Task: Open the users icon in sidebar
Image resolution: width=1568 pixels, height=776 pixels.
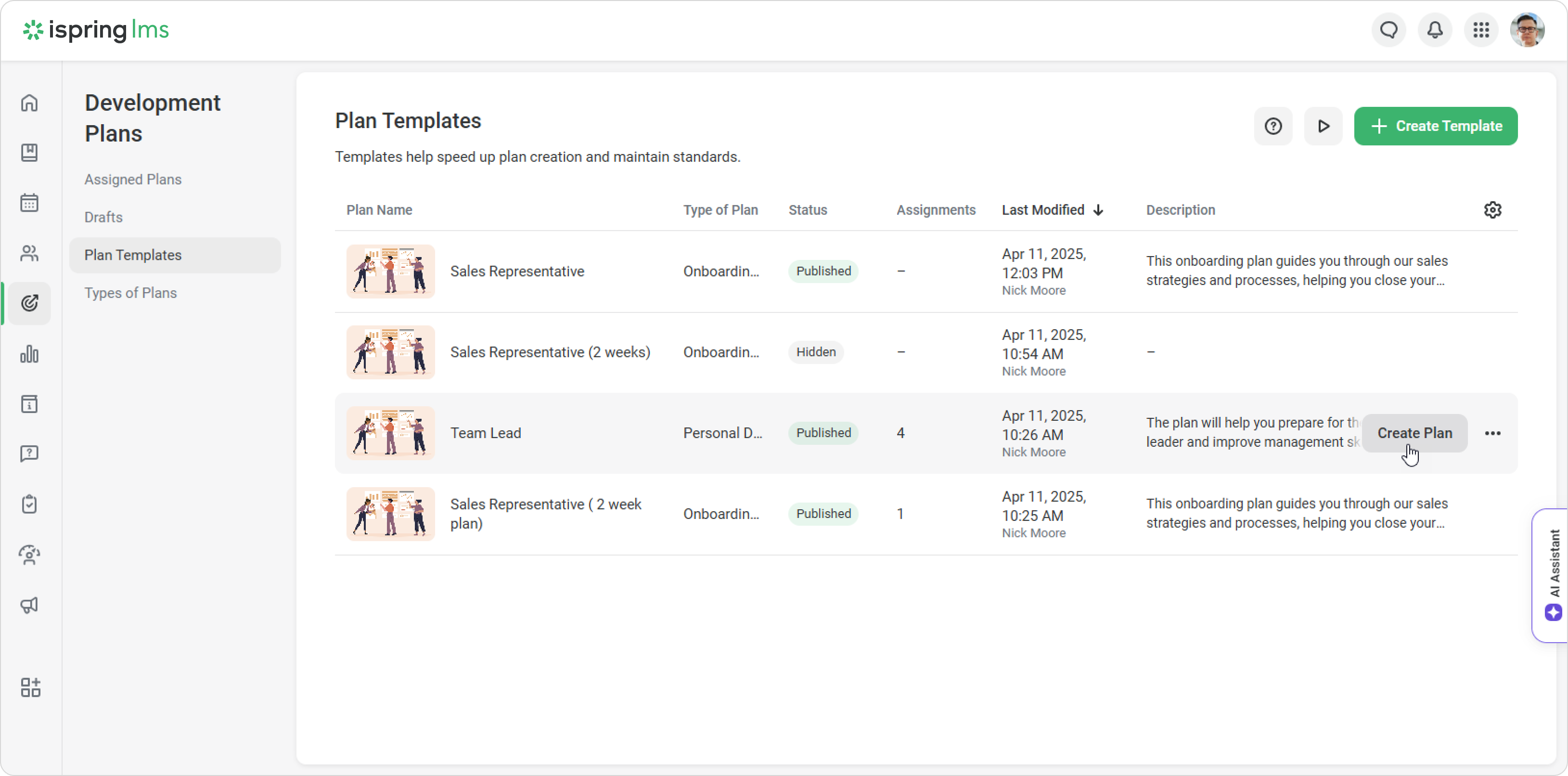Action: [29, 253]
